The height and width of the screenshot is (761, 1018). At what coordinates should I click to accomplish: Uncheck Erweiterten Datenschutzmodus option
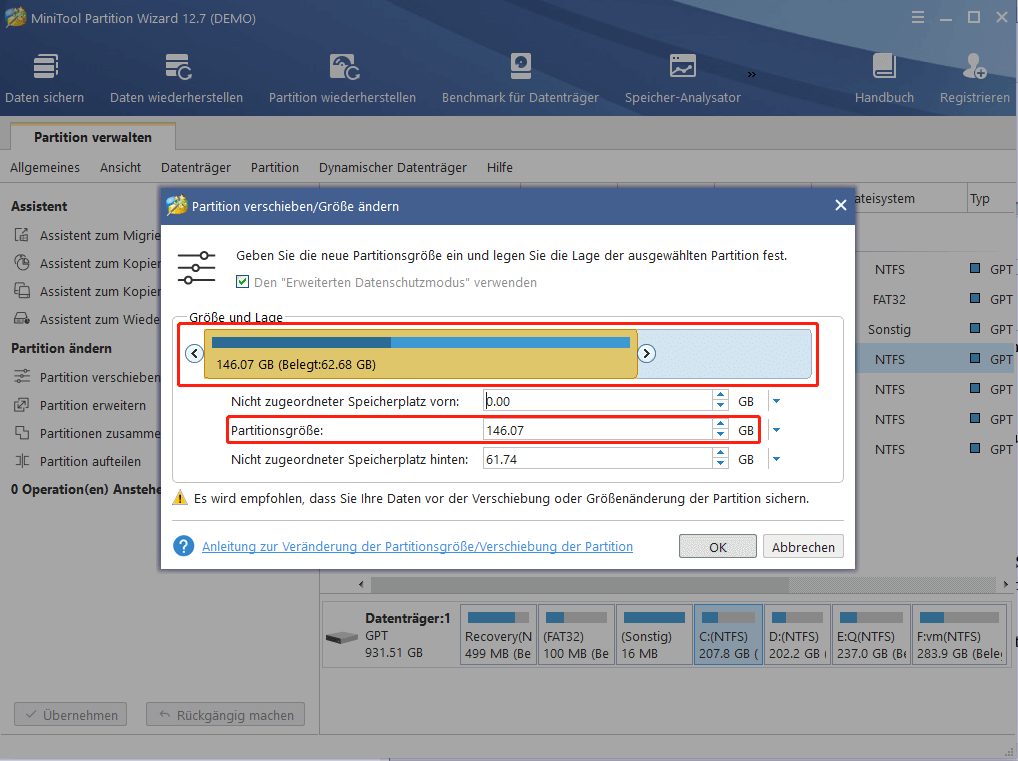[242, 281]
